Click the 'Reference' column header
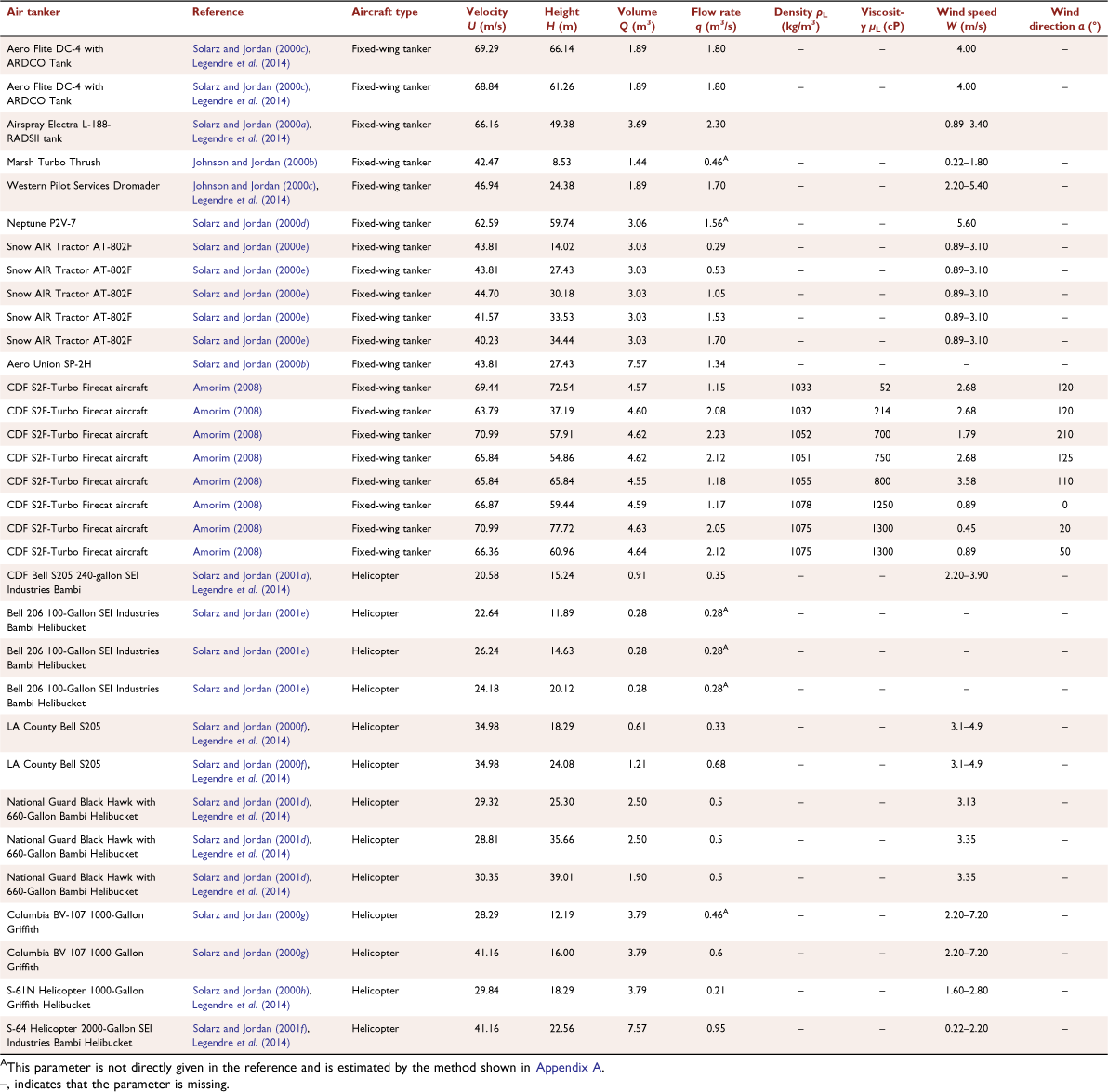1108x1092 pixels. click(218, 12)
